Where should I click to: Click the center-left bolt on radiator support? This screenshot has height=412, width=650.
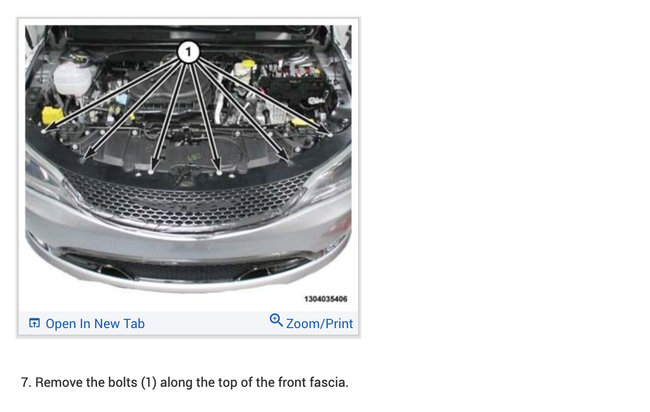pos(152,171)
